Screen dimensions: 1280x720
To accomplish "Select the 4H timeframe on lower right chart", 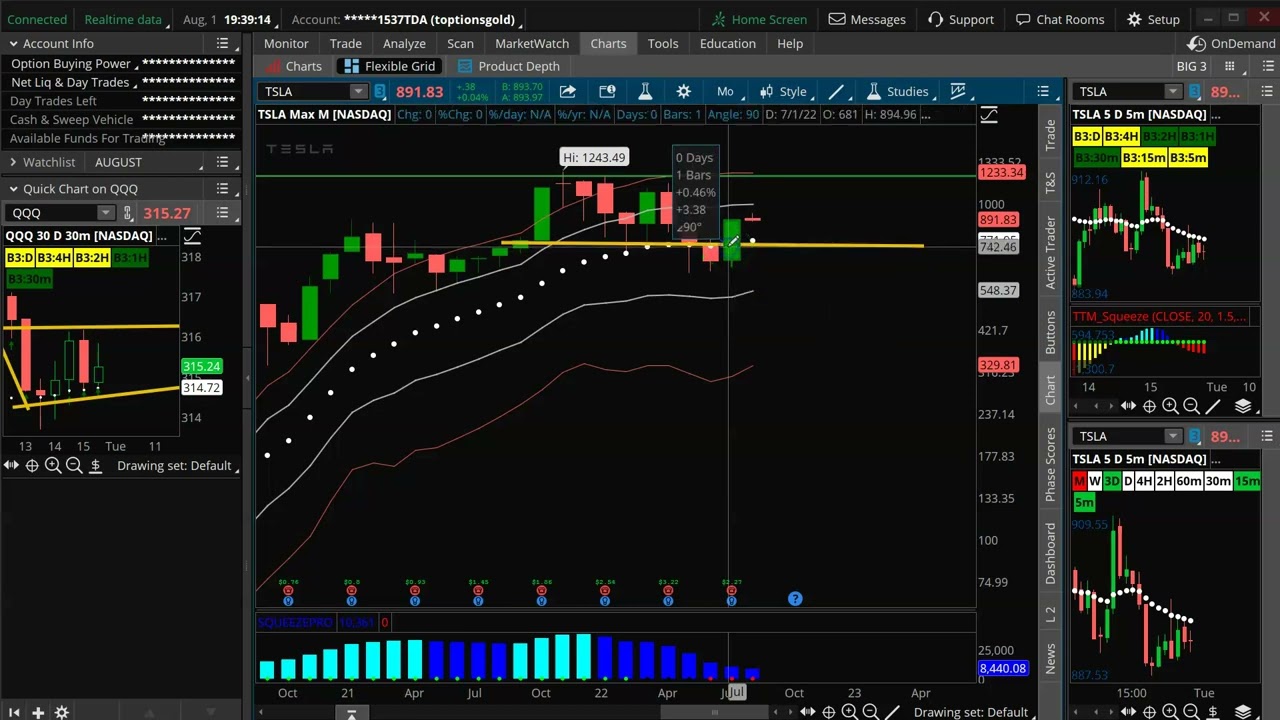I will (1145, 481).
